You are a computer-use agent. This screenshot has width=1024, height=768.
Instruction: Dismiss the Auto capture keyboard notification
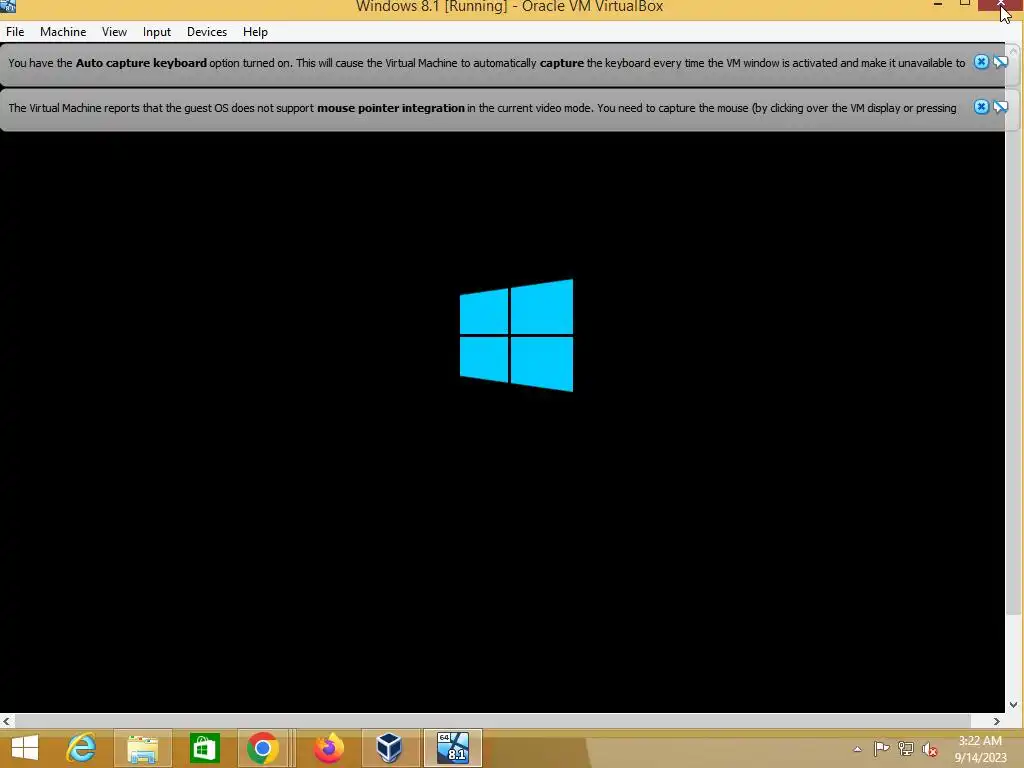(x=981, y=62)
